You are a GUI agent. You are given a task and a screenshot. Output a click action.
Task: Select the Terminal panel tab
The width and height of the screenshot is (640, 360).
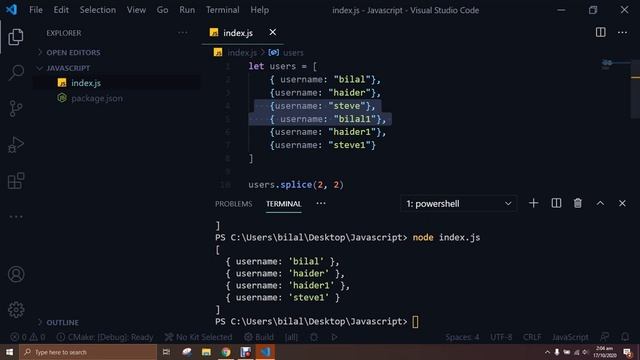click(x=284, y=204)
